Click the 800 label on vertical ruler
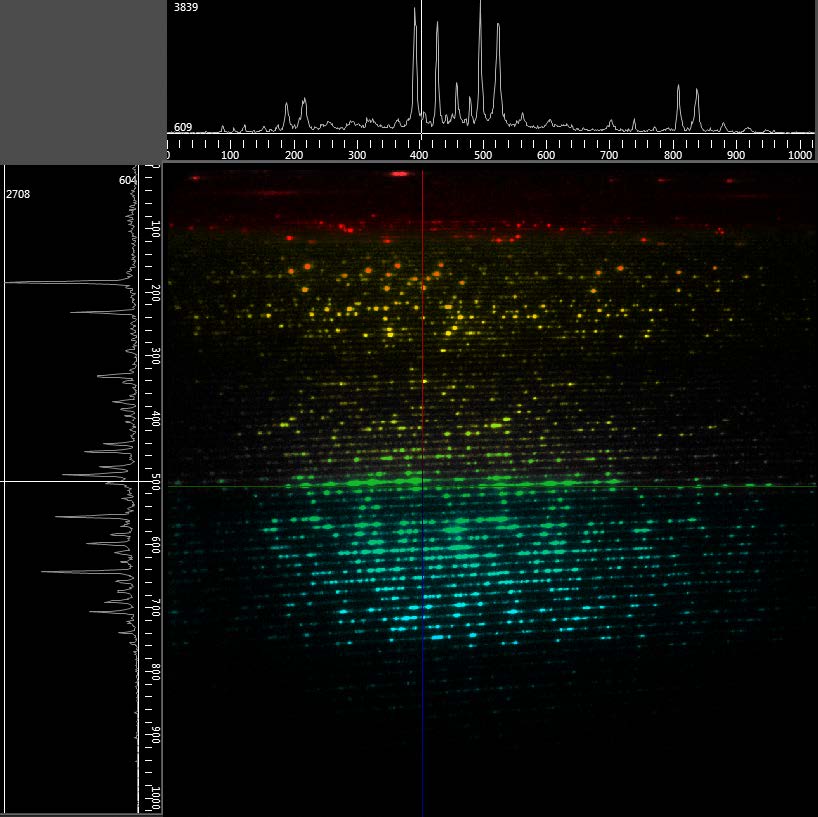Image resolution: width=818 pixels, height=817 pixels. (155, 672)
